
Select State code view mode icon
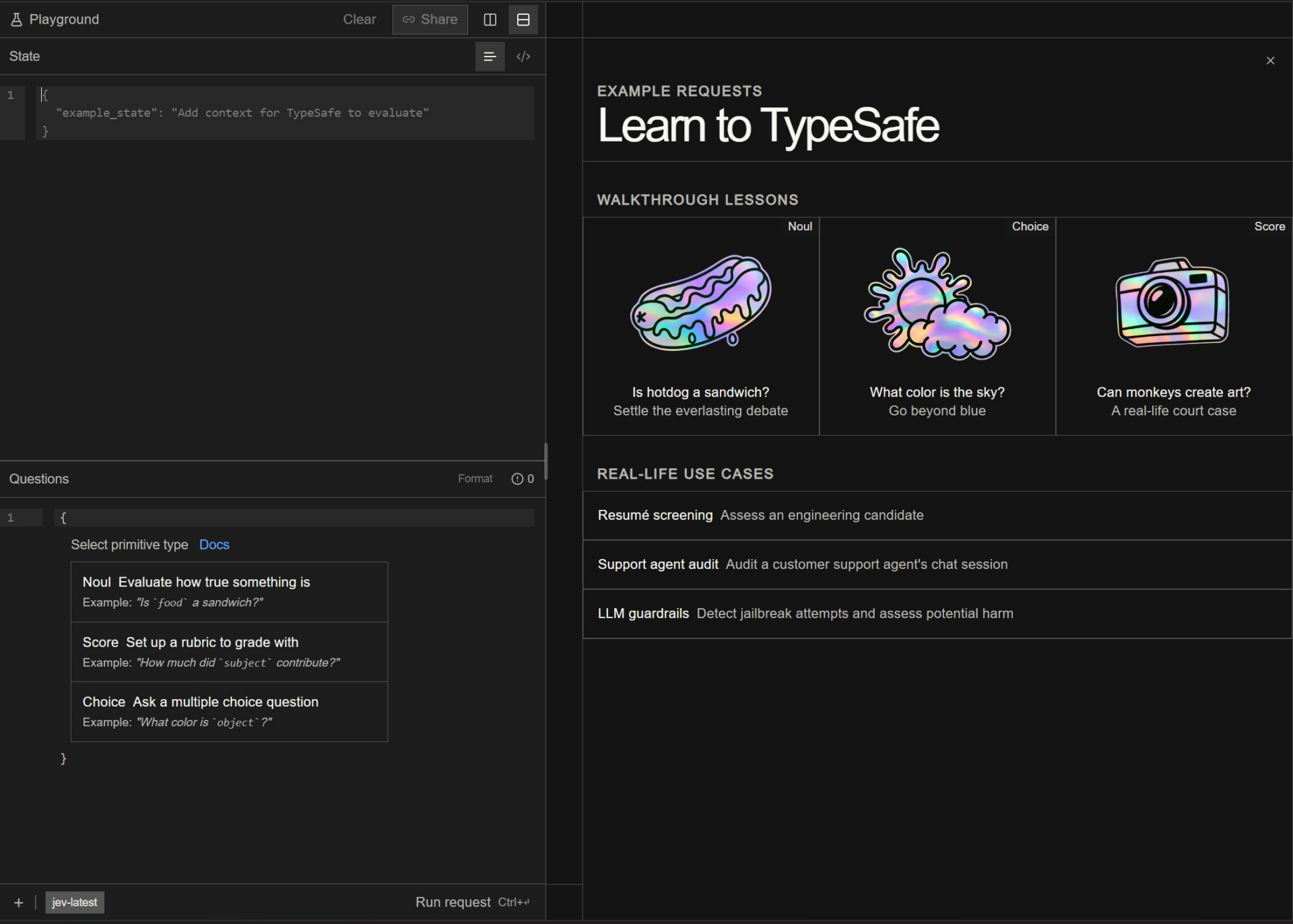pos(523,57)
